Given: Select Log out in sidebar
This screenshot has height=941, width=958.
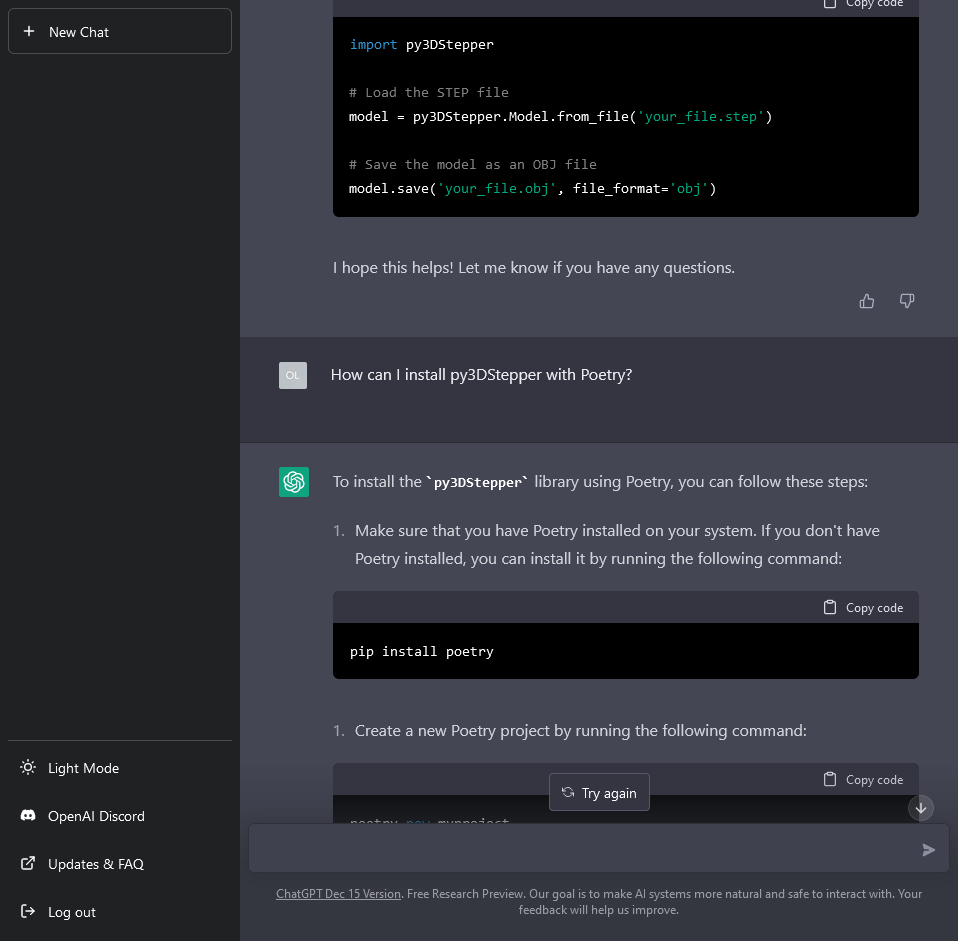Looking at the screenshot, I should click(x=72, y=912).
